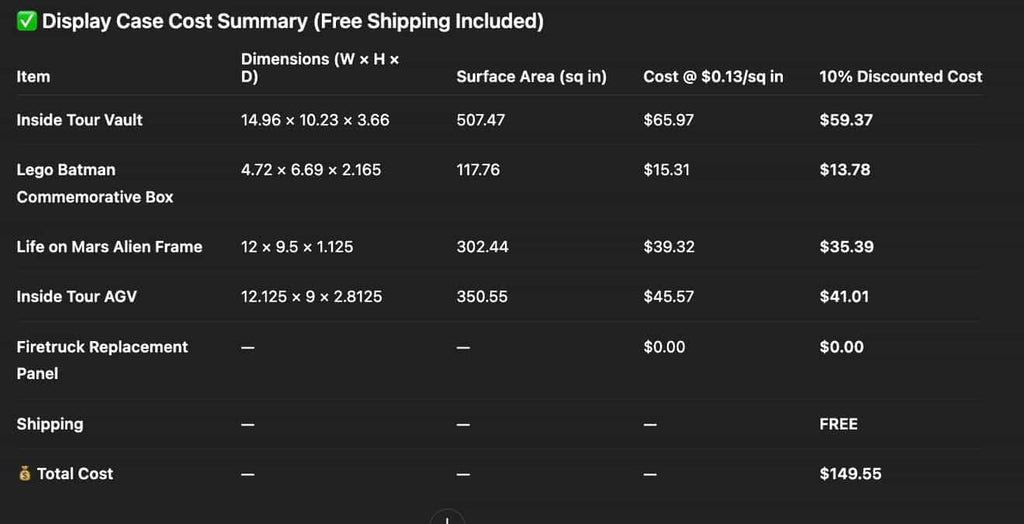Click the 10% Discounted Cost header
This screenshot has width=1024, height=524.
point(900,77)
